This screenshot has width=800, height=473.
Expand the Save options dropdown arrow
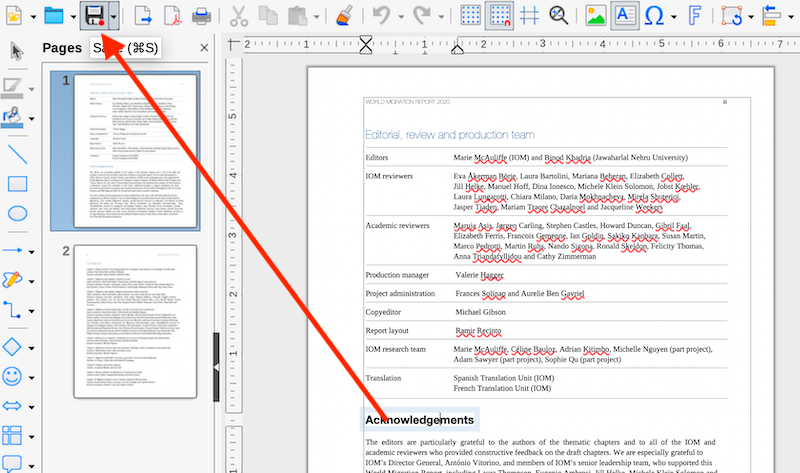coord(113,16)
